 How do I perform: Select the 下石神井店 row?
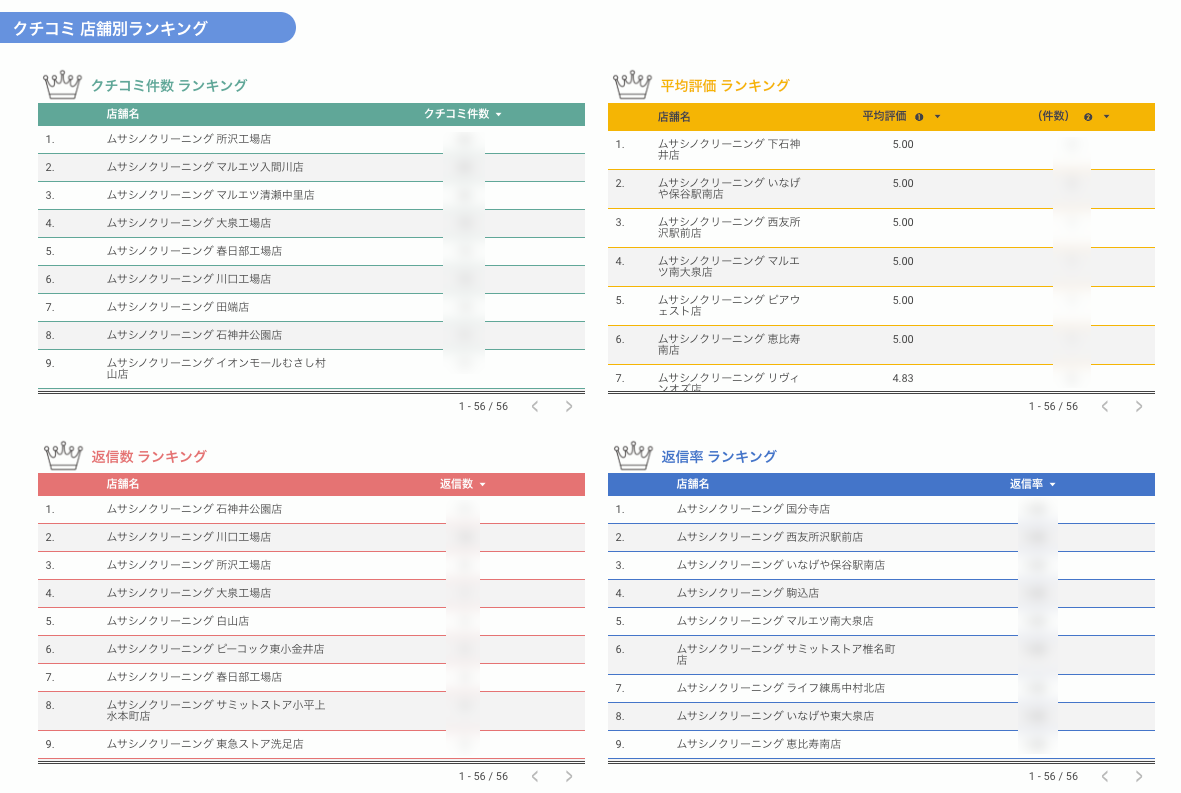click(x=881, y=149)
